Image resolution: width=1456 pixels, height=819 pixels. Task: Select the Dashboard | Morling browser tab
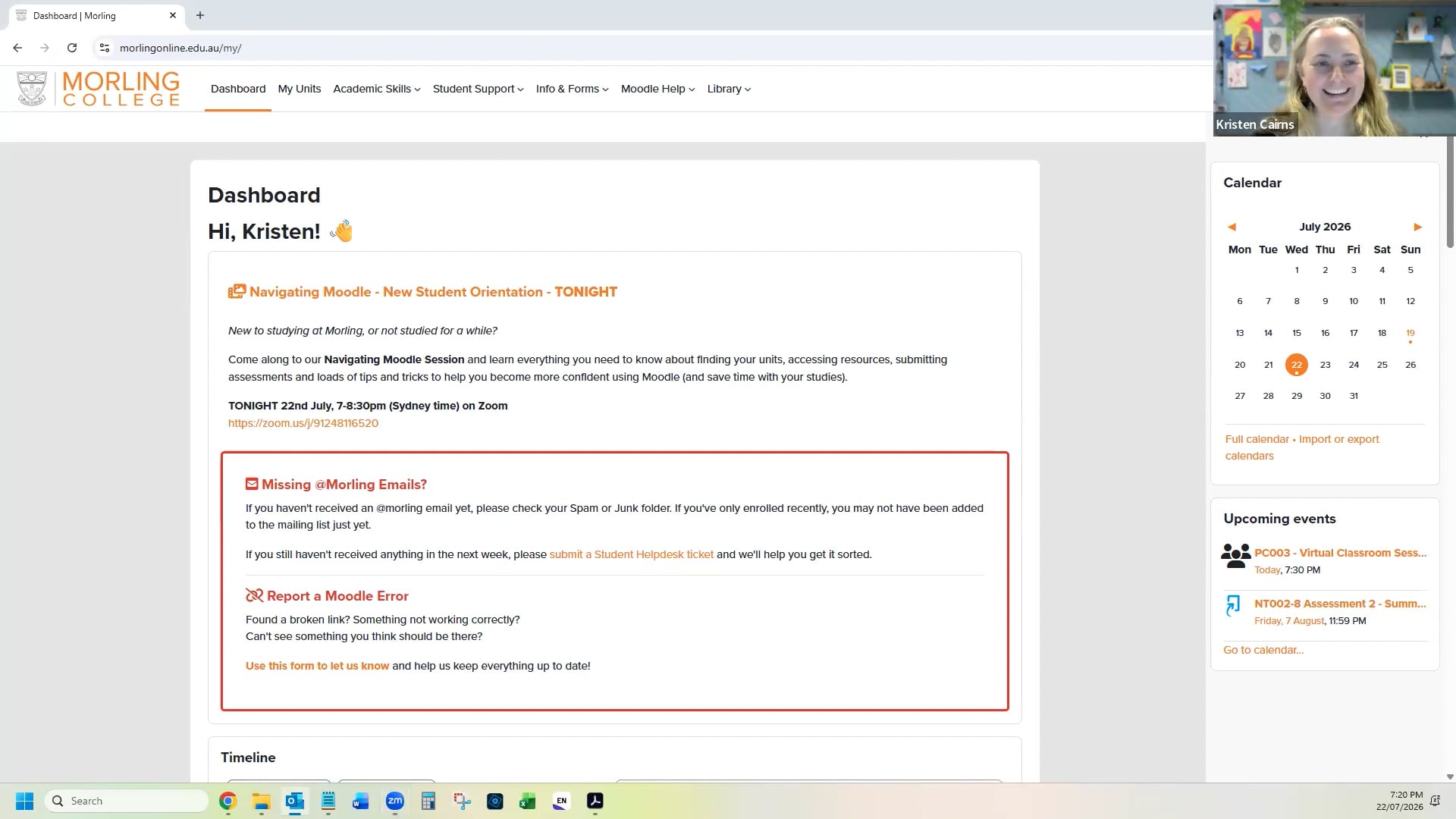click(x=96, y=15)
